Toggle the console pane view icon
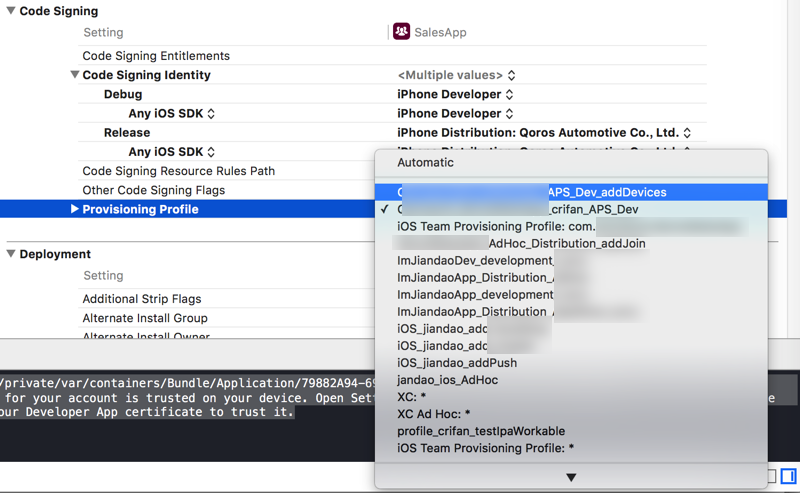The height and width of the screenshot is (493, 800). [788, 476]
